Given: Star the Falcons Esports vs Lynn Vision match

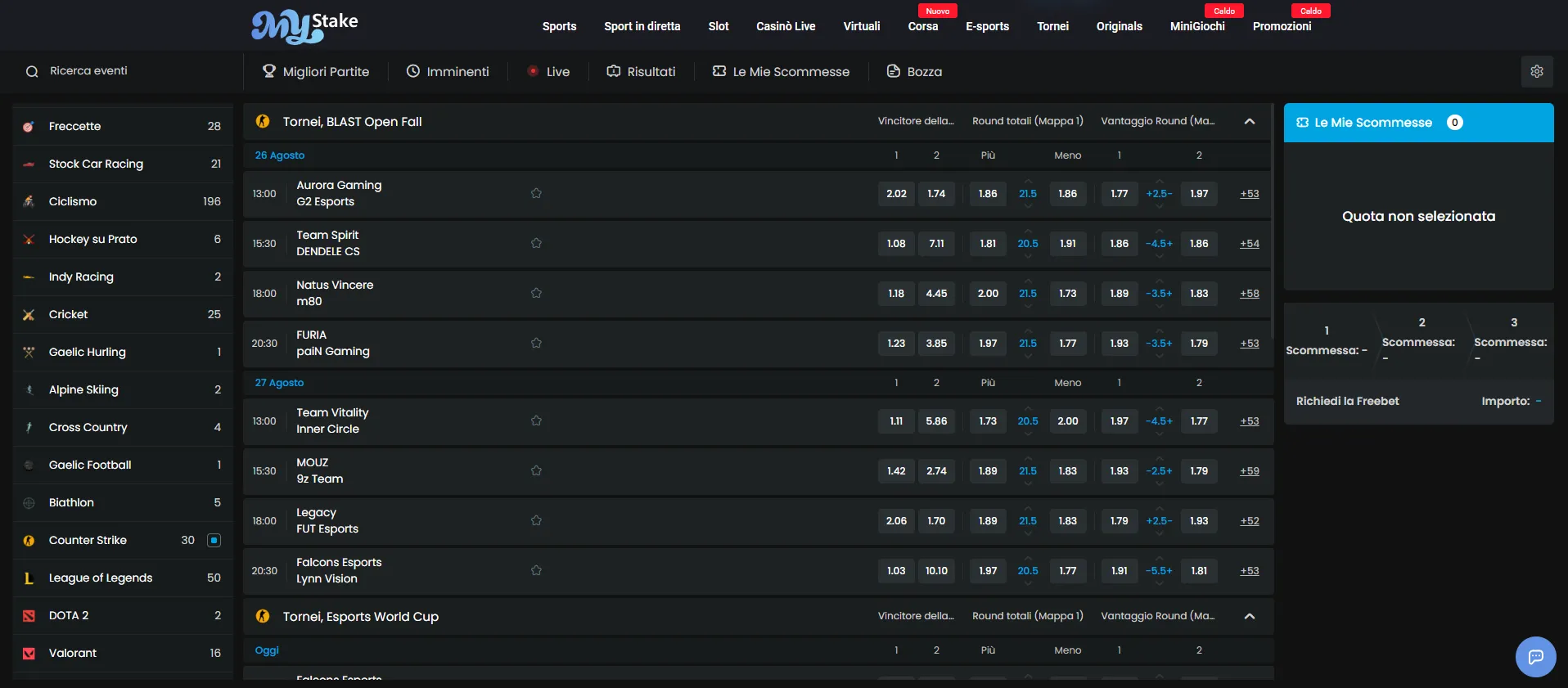Looking at the screenshot, I should pos(536,571).
